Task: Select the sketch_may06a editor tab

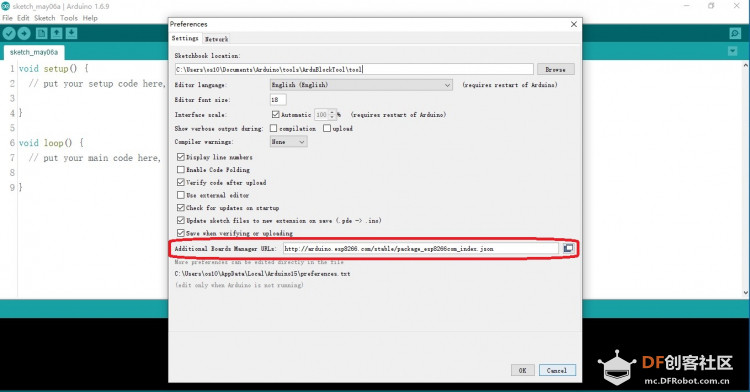Action: 33,52
